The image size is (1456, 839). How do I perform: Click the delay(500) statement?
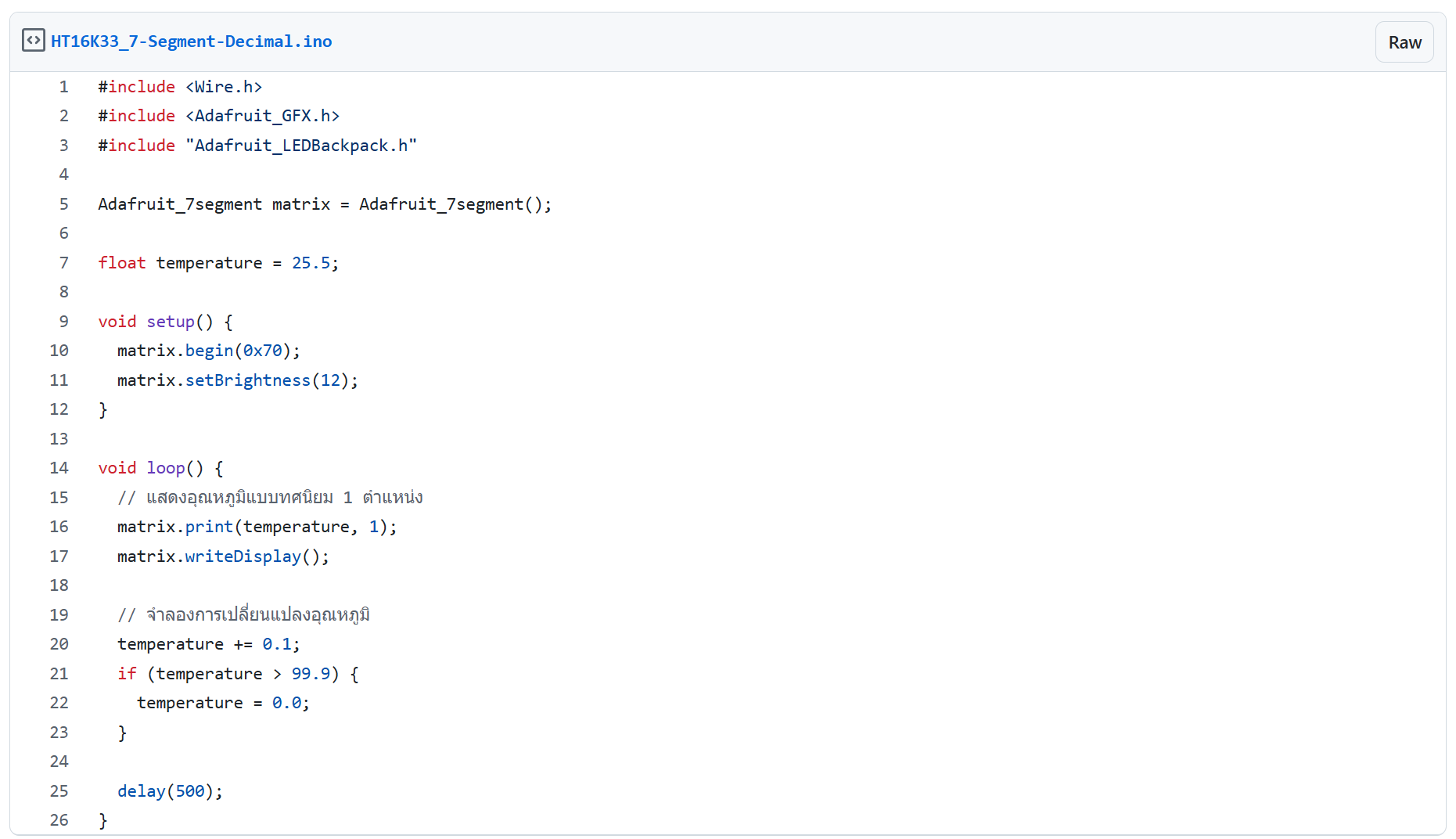pos(169,791)
